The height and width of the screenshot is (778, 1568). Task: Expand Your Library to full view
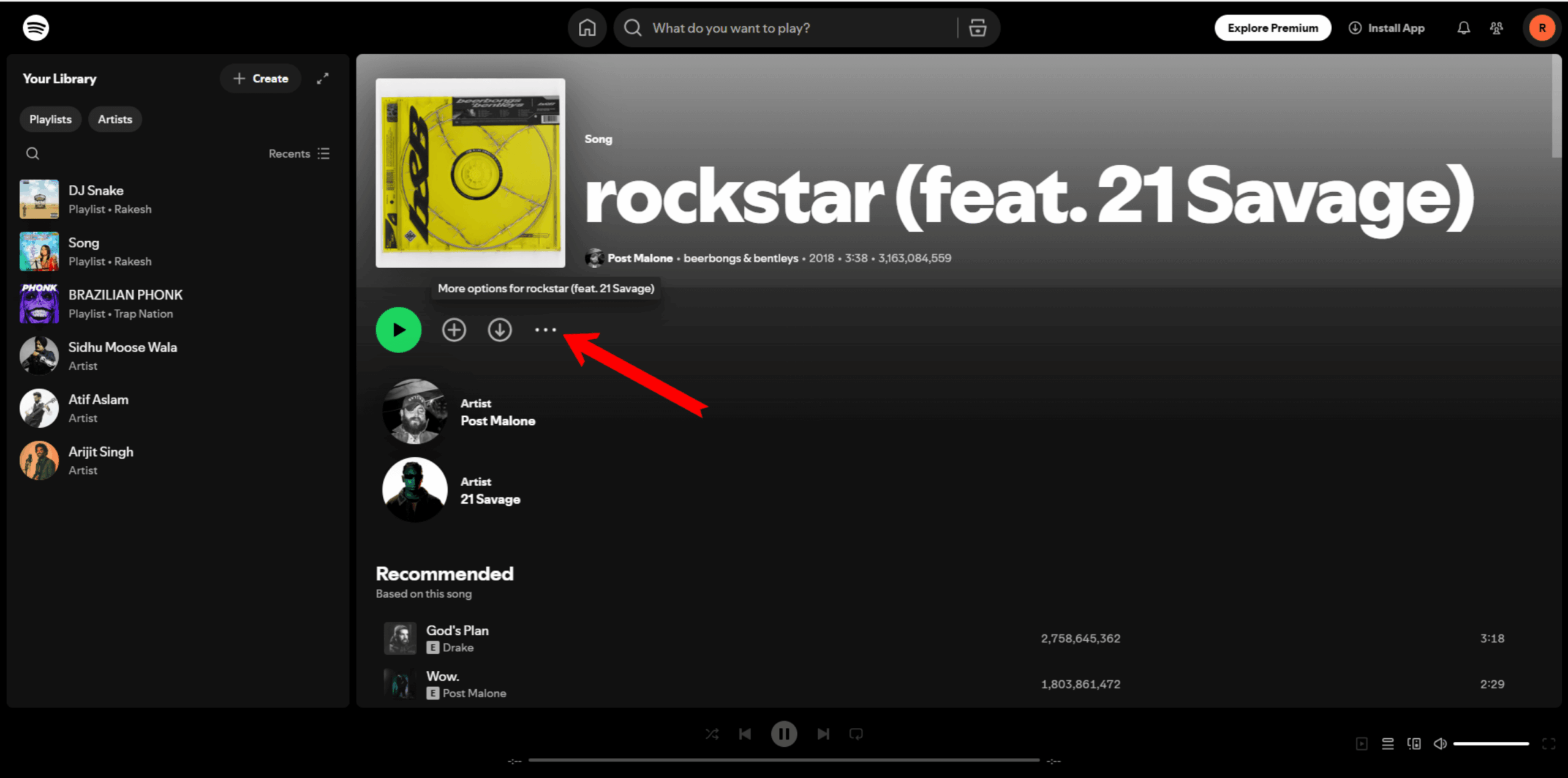[x=323, y=78]
